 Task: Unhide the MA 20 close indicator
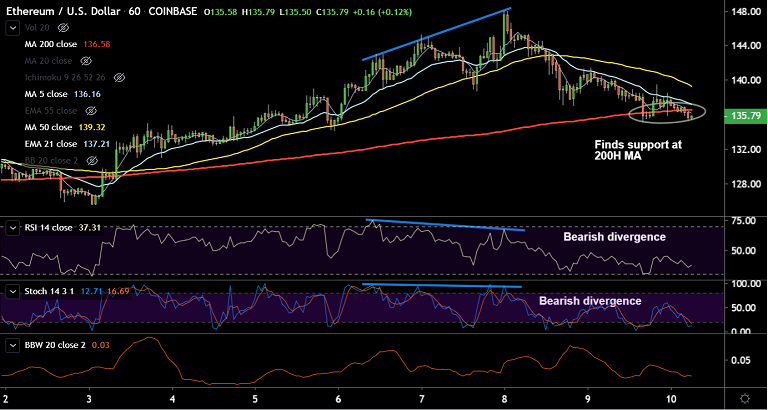[x=86, y=61]
